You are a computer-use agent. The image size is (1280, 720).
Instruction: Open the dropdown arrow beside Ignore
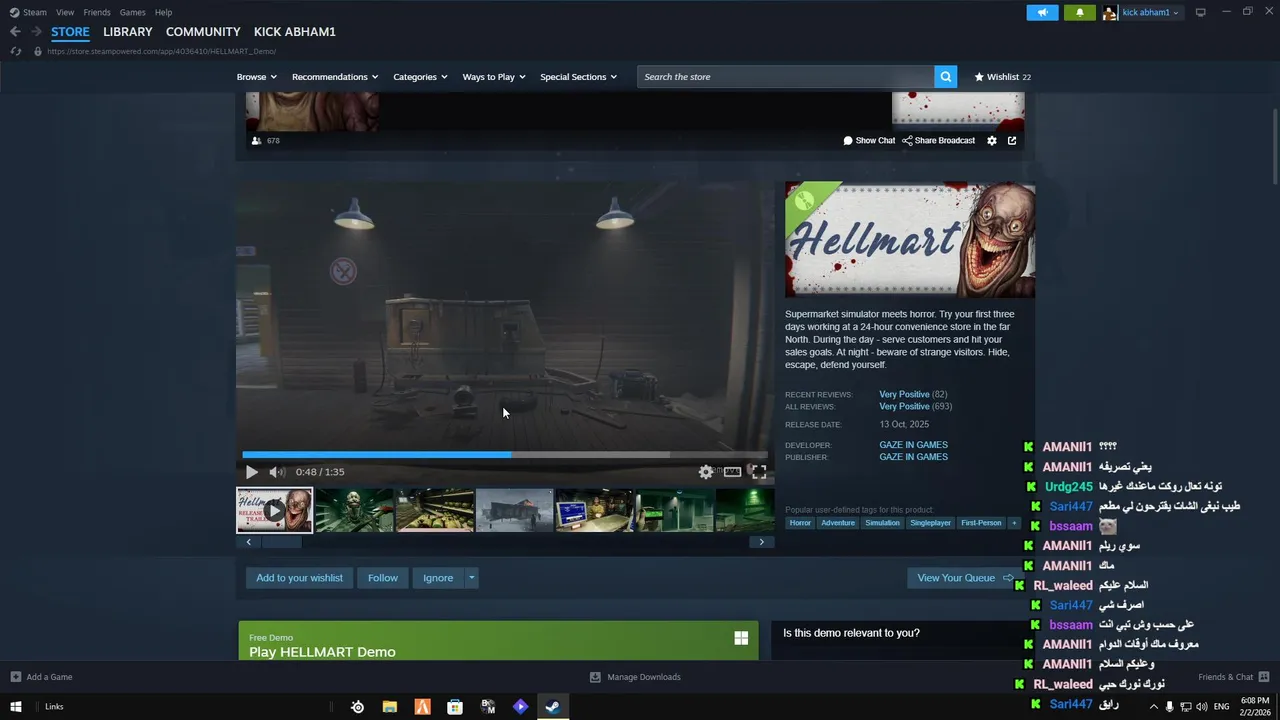tap(471, 578)
